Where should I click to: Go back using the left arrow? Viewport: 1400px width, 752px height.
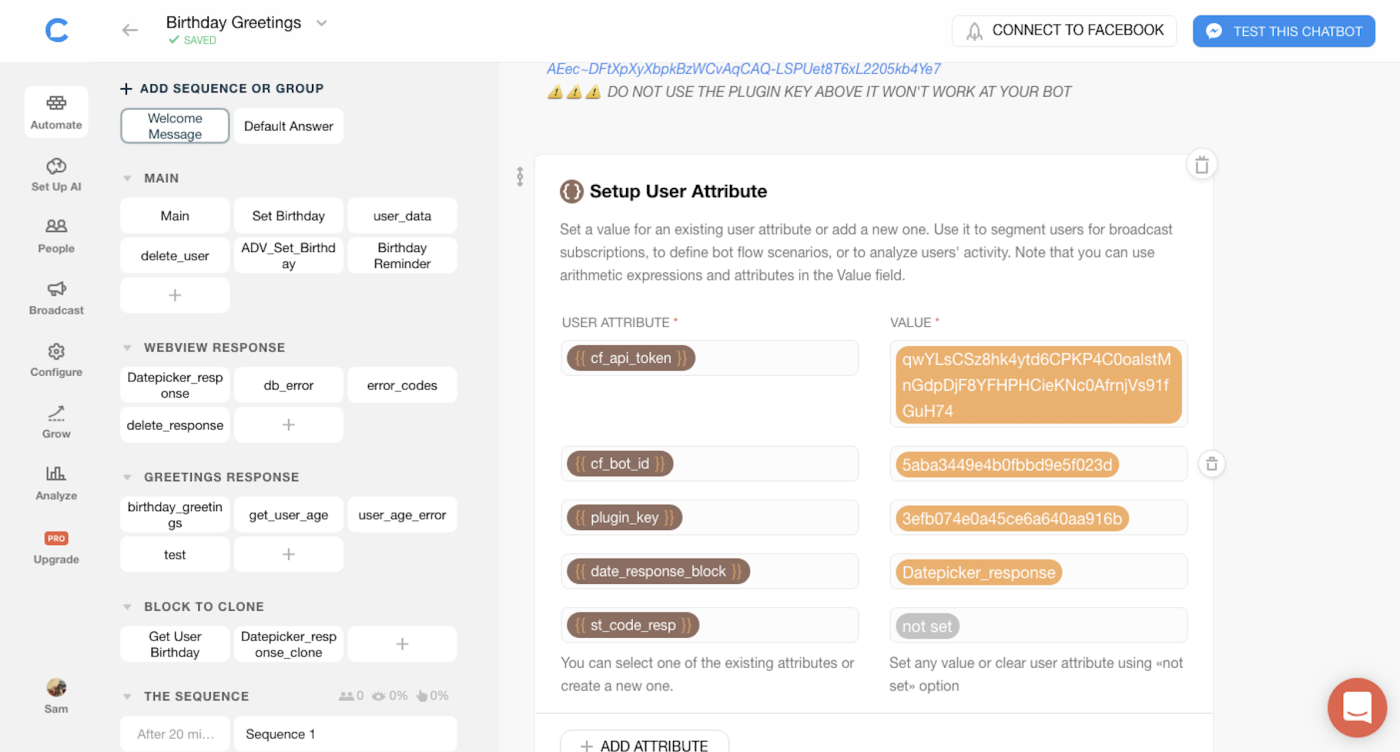click(130, 30)
